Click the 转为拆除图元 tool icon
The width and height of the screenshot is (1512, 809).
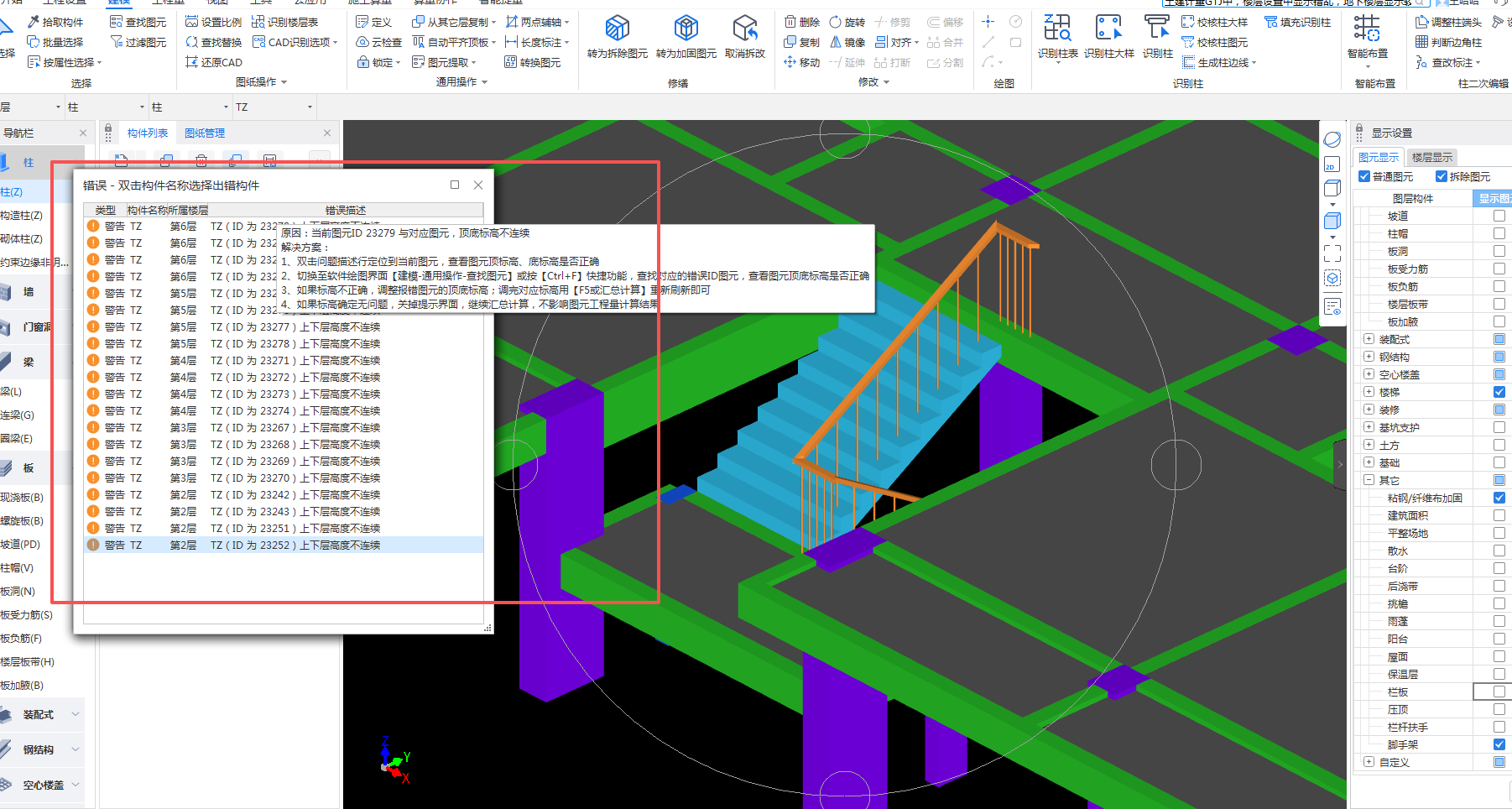(617, 29)
